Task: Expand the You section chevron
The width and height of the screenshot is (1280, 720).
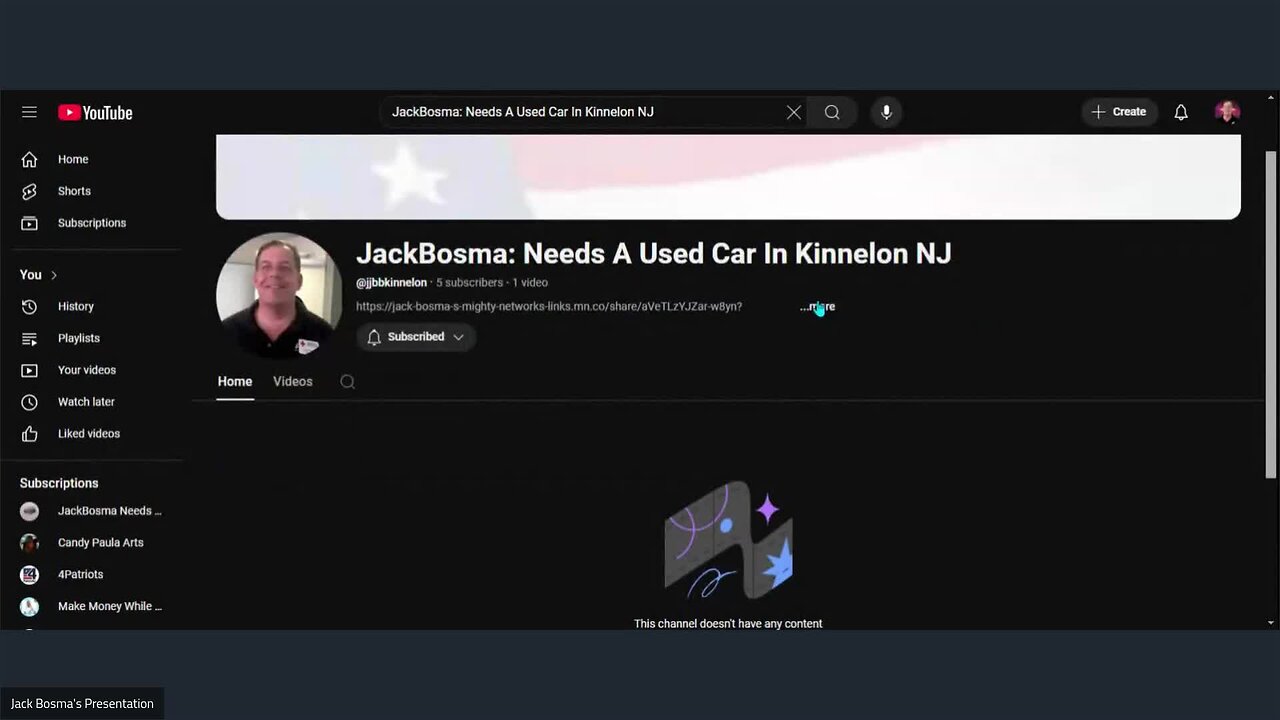Action: [54, 275]
